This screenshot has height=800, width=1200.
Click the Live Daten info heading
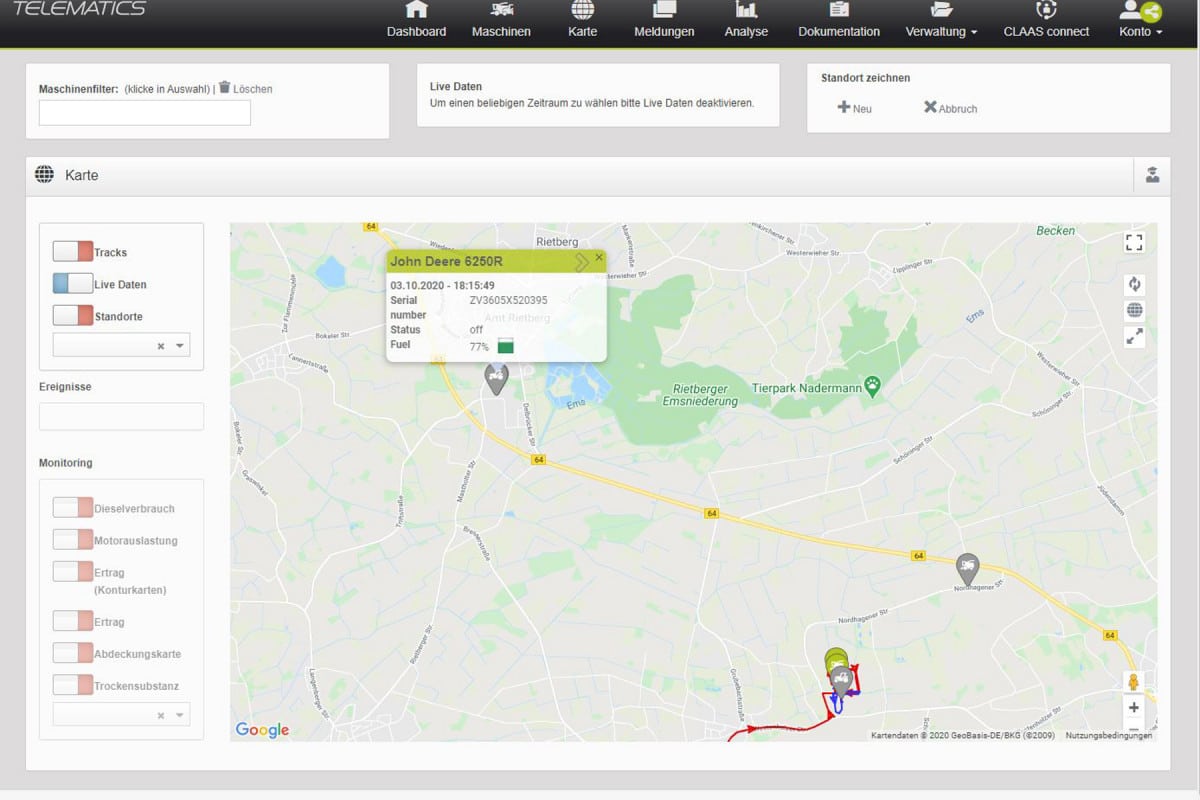click(456, 87)
